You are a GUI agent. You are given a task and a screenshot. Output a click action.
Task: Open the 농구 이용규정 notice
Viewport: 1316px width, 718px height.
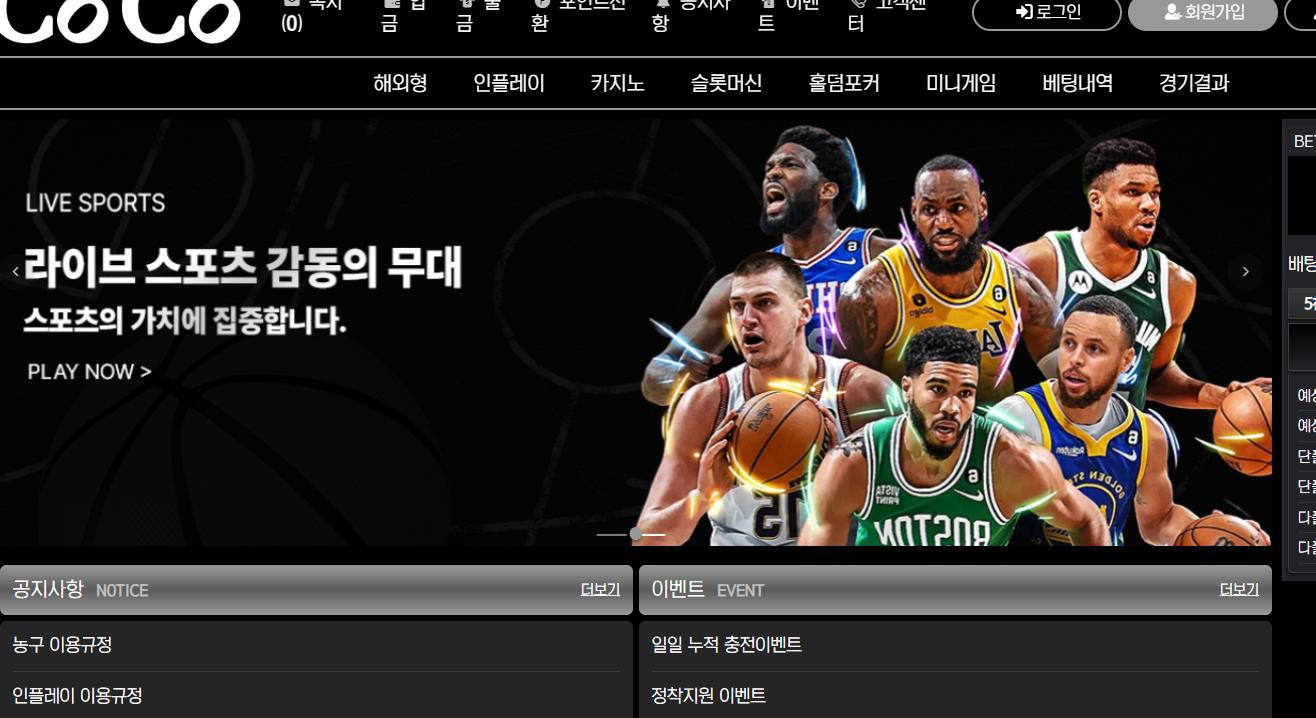[x=62, y=645]
